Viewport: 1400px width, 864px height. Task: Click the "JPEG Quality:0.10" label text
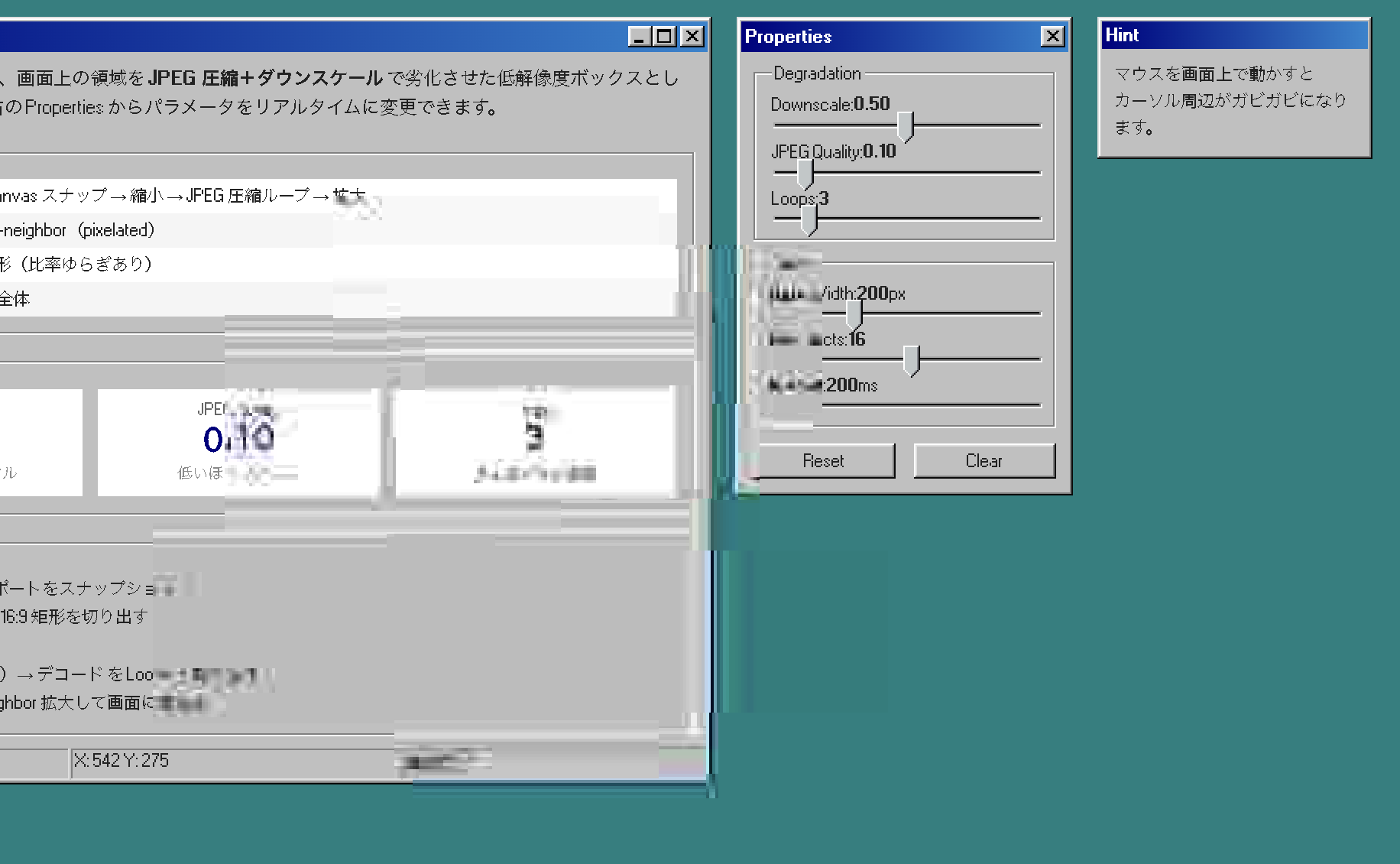(x=833, y=151)
